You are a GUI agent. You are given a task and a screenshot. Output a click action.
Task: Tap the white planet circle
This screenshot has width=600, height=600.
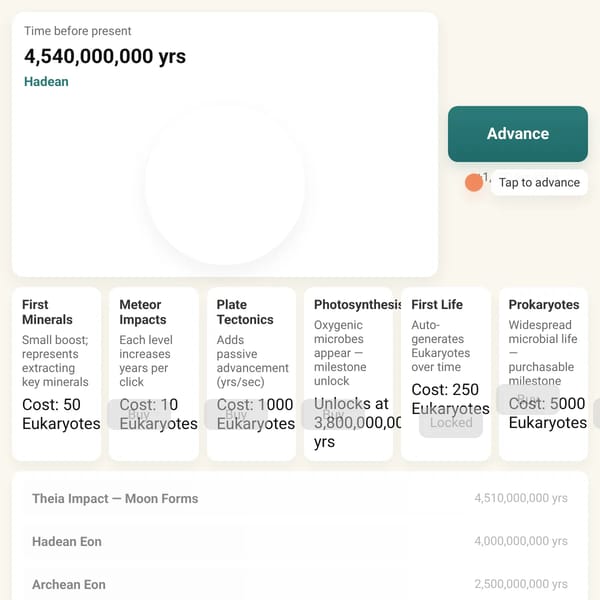point(225,184)
